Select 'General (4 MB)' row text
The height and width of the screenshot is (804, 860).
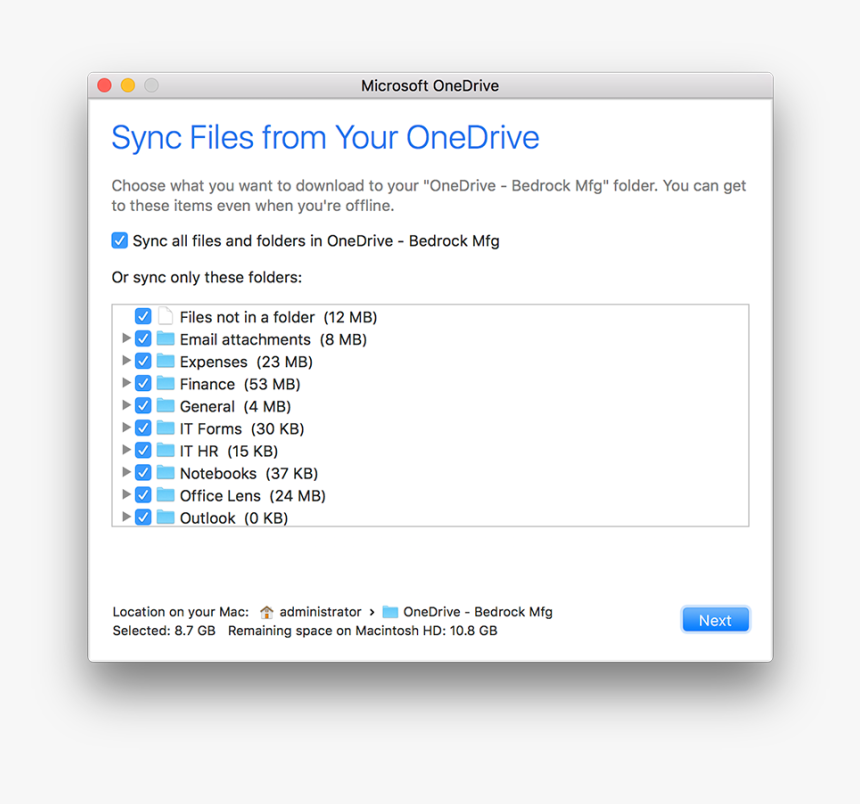coord(235,406)
